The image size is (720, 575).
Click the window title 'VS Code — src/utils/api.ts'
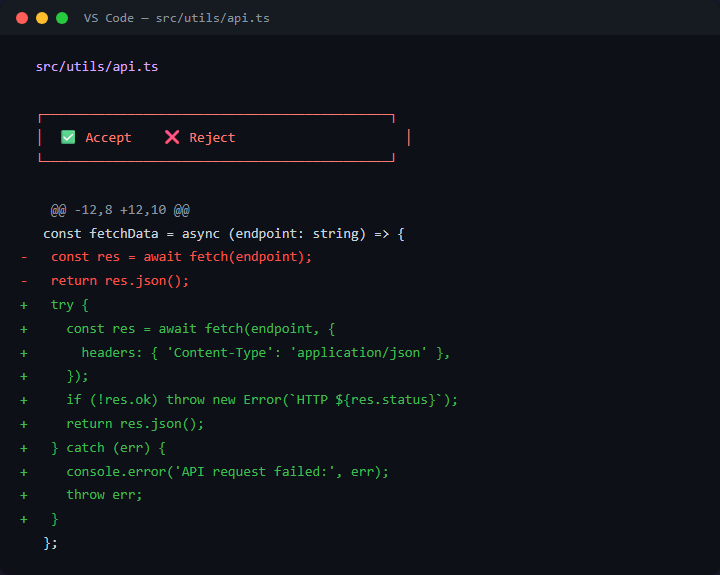point(177,18)
